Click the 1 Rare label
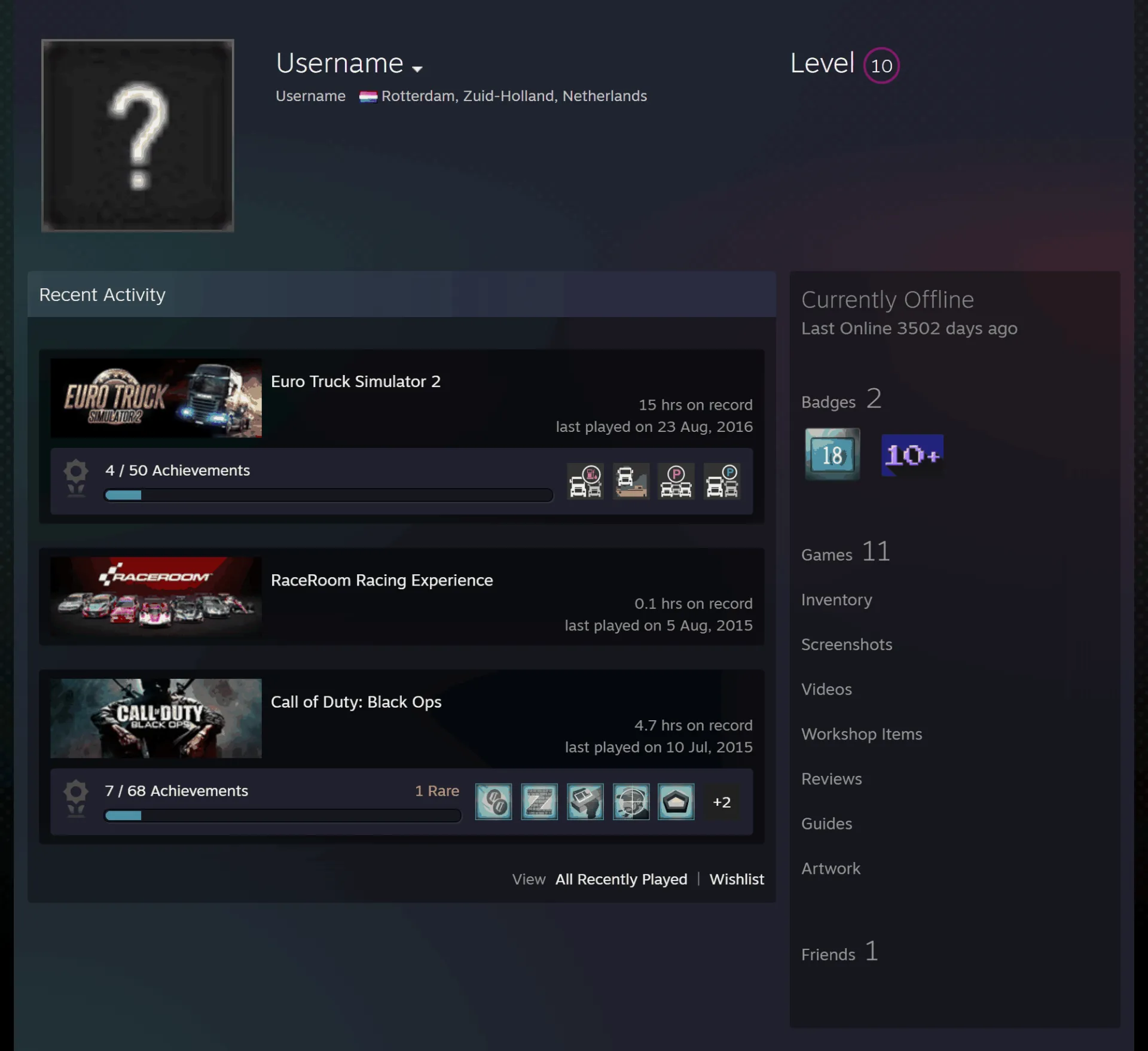This screenshot has width=1148, height=1051. (437, 791)
